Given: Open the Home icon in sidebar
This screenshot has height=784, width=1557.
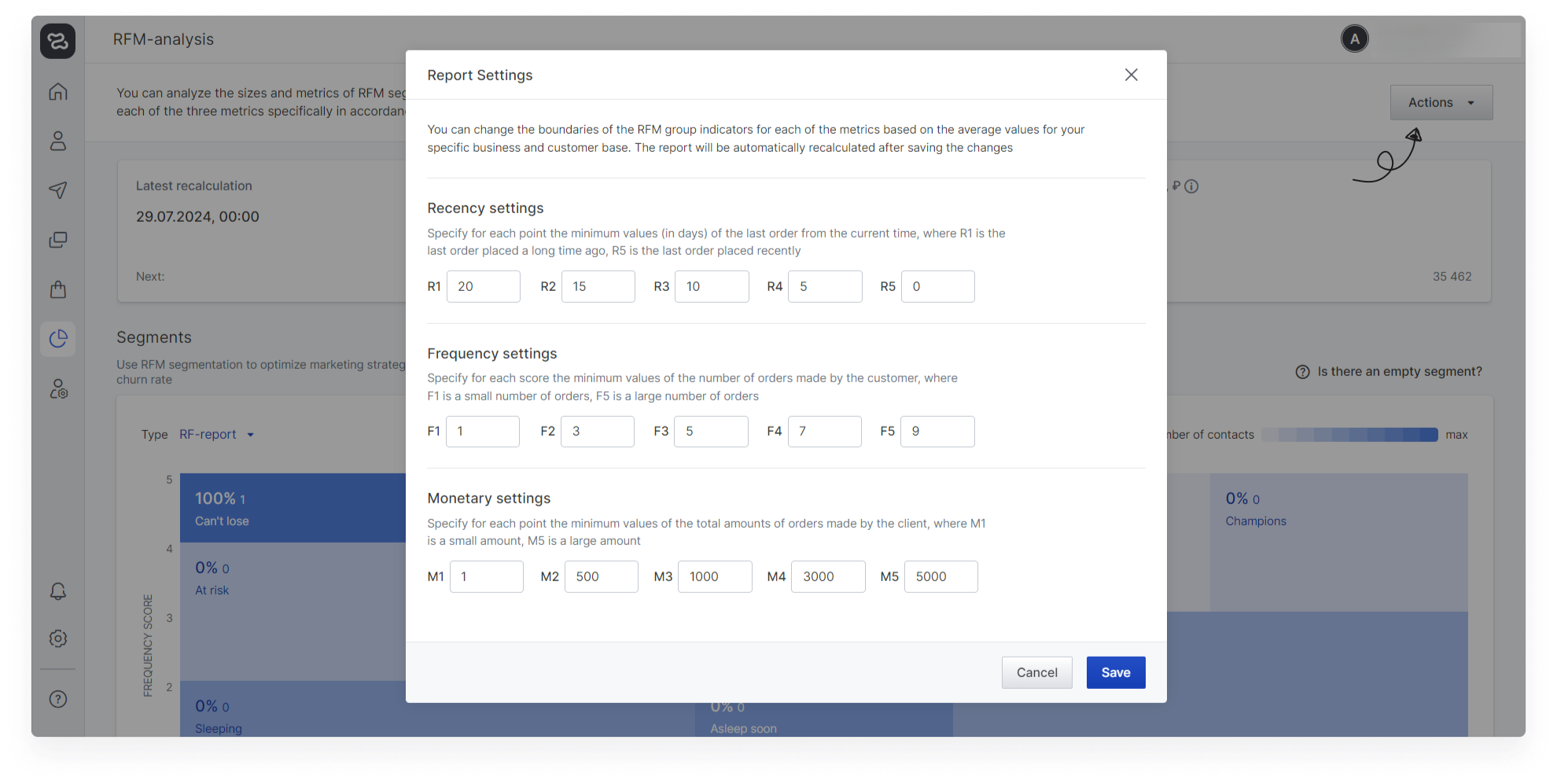Looking at the screenshot, I should [57, 92].
